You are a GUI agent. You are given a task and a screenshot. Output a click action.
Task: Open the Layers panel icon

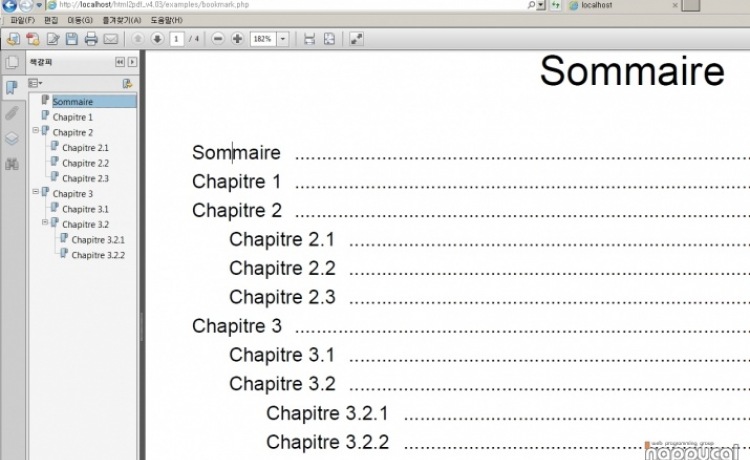tap(12, 138)
